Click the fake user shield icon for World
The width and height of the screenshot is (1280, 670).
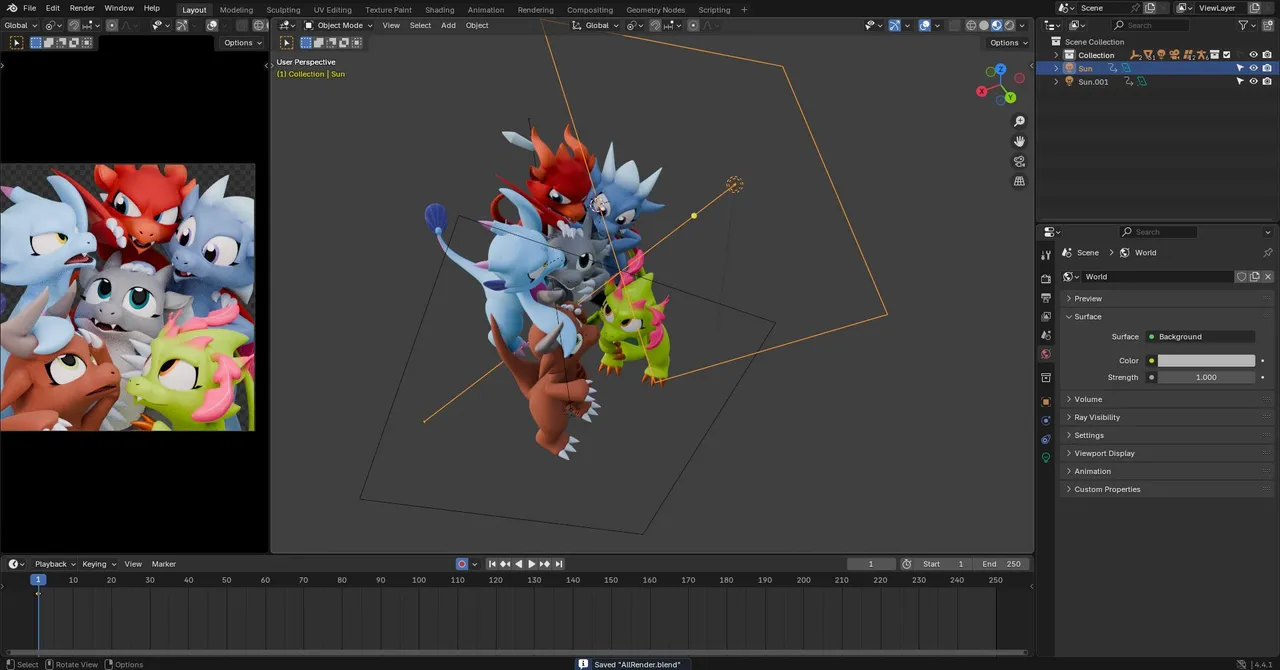[x=1241, y=277]
